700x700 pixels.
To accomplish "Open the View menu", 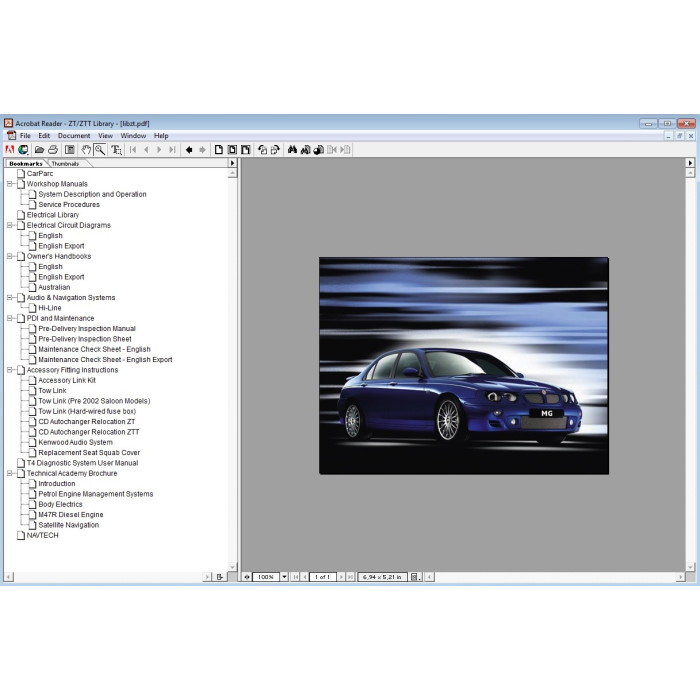I will click(105, 136).
